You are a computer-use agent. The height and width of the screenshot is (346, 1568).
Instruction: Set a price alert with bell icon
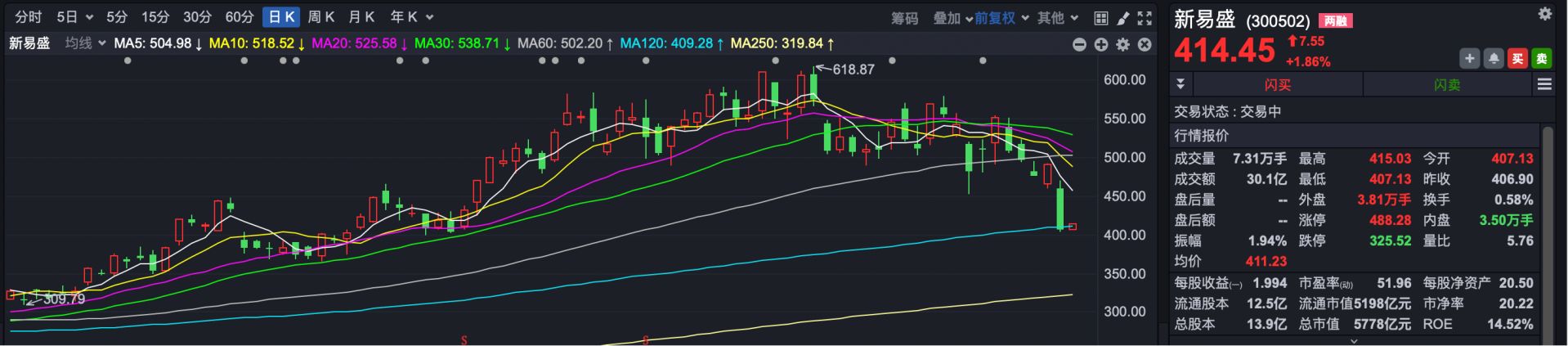1494,59
